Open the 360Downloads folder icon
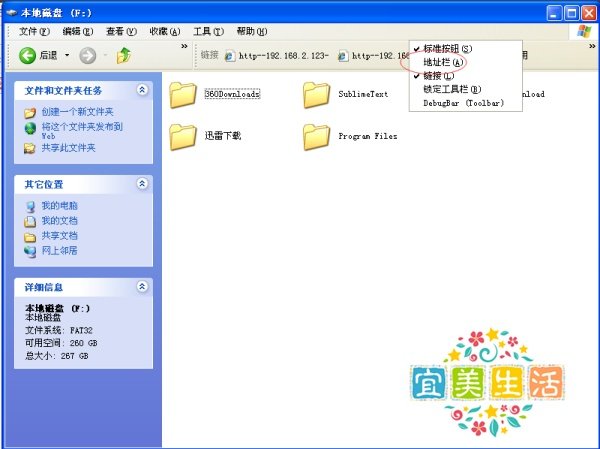This screenshot has height=449, width=600. pyautogui.click(x=183, y=95)
